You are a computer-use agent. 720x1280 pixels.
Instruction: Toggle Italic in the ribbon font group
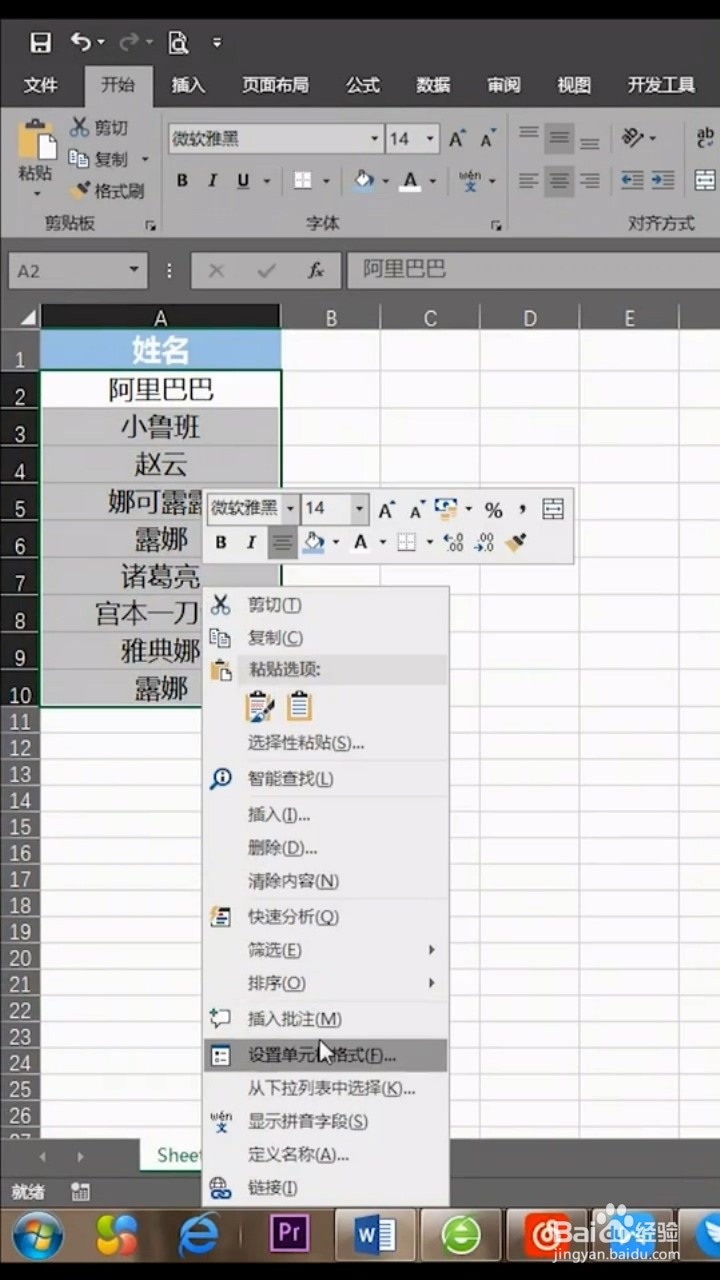click(x=212, y=181)
